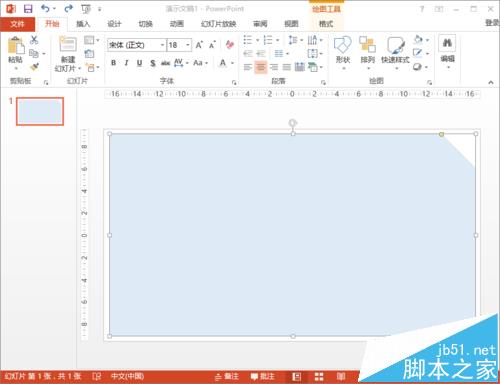Image resolution: width=500 pixels, height=384 pixels.
Task: Click the shape fill paint bucket
Action: point(418,40)
